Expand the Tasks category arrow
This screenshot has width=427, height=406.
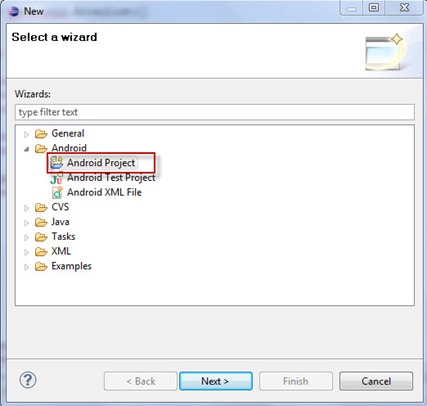pos(26,238)
